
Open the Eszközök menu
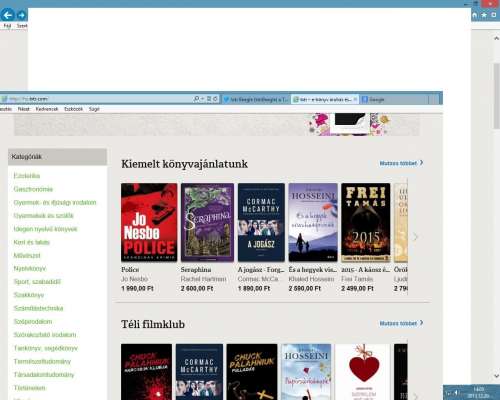pos(73,109)
